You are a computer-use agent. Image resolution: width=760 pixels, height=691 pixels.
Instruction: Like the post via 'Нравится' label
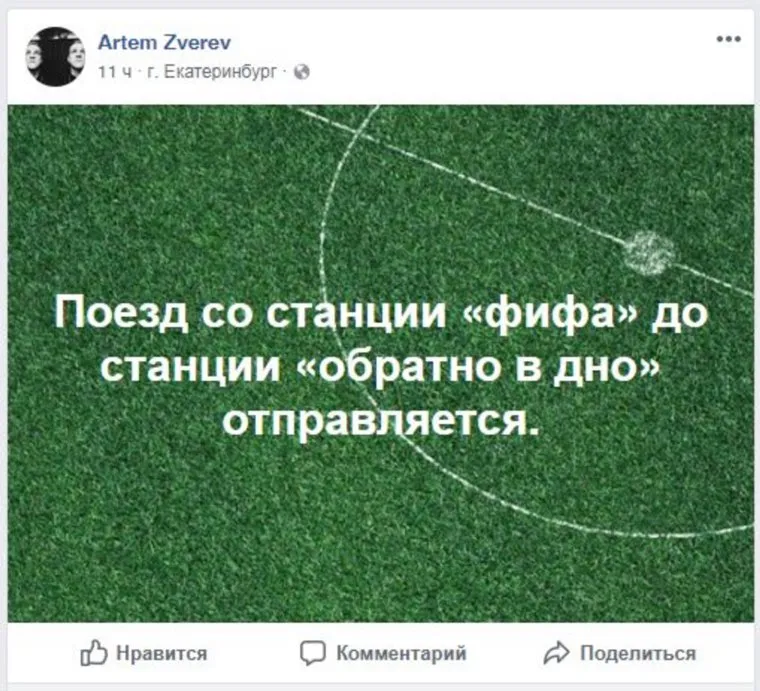click(x=162, y=654)
